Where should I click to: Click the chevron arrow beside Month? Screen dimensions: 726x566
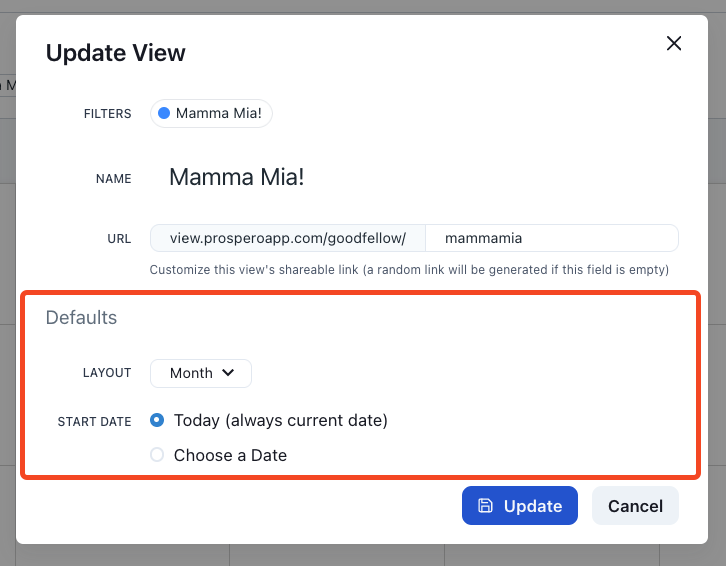[228, 373]
